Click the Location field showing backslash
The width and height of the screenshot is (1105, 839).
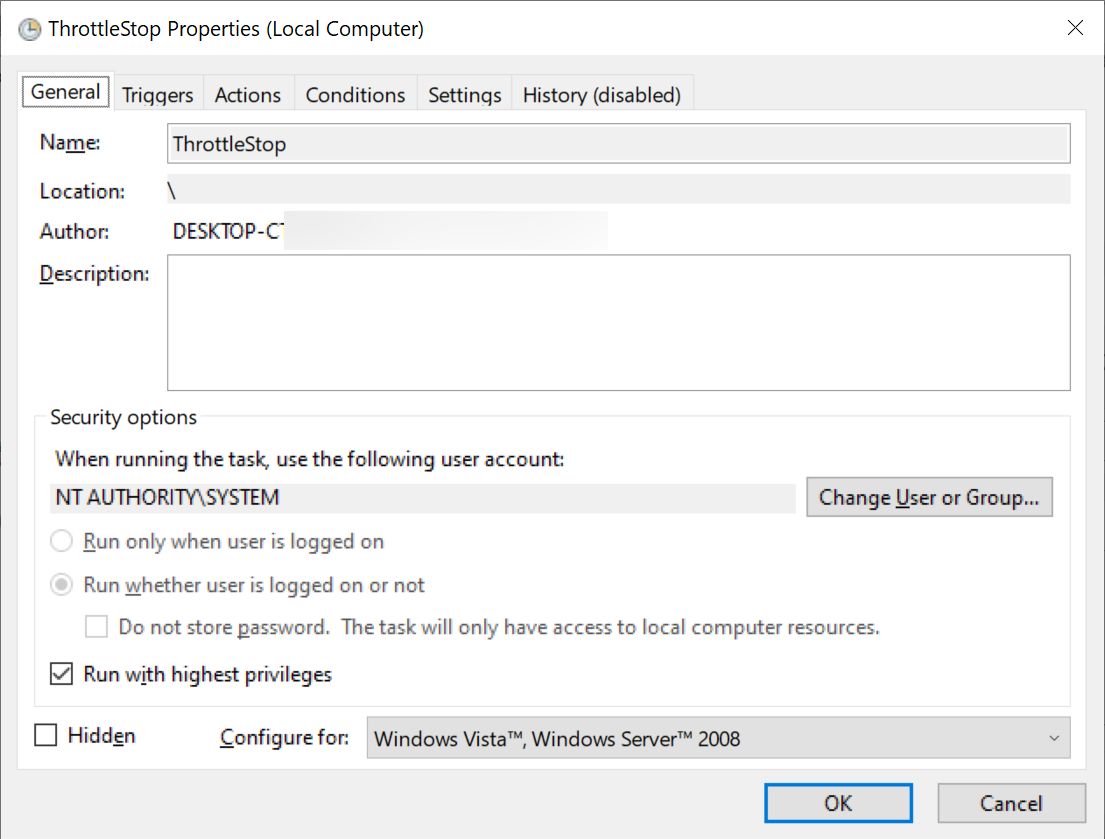tap(619, 189)
